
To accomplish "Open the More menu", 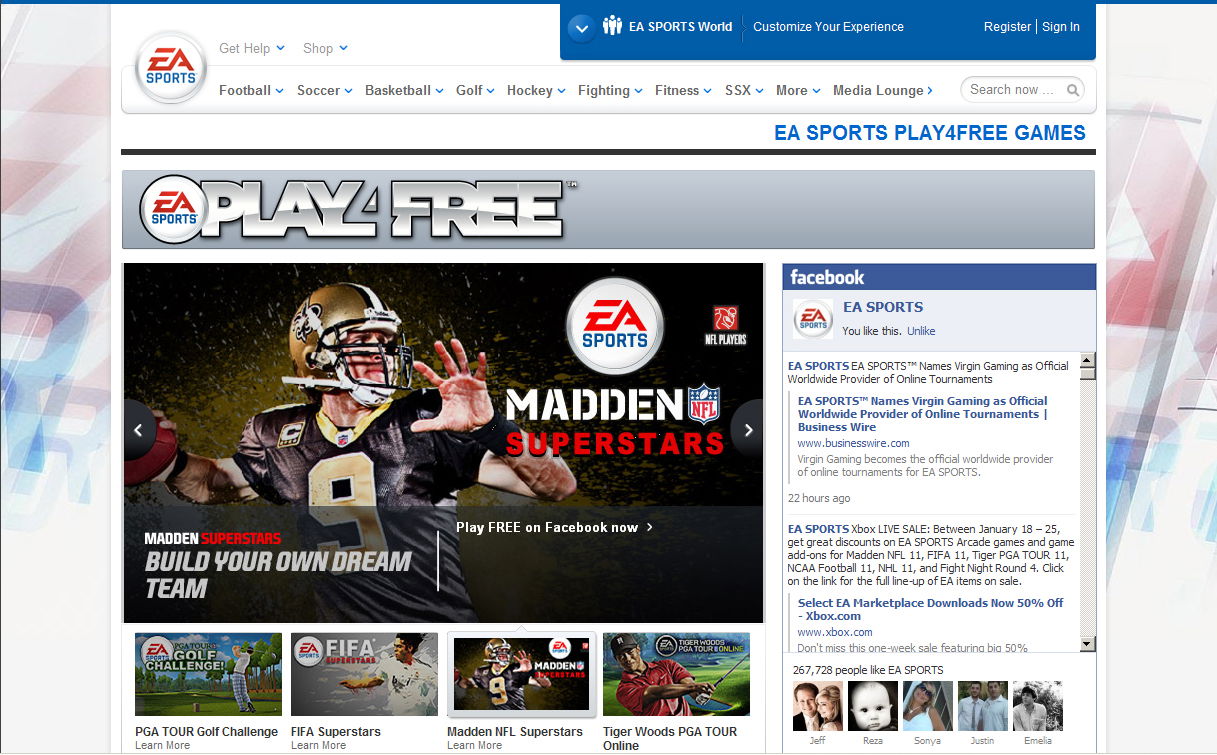I will (x=798, y=90).
